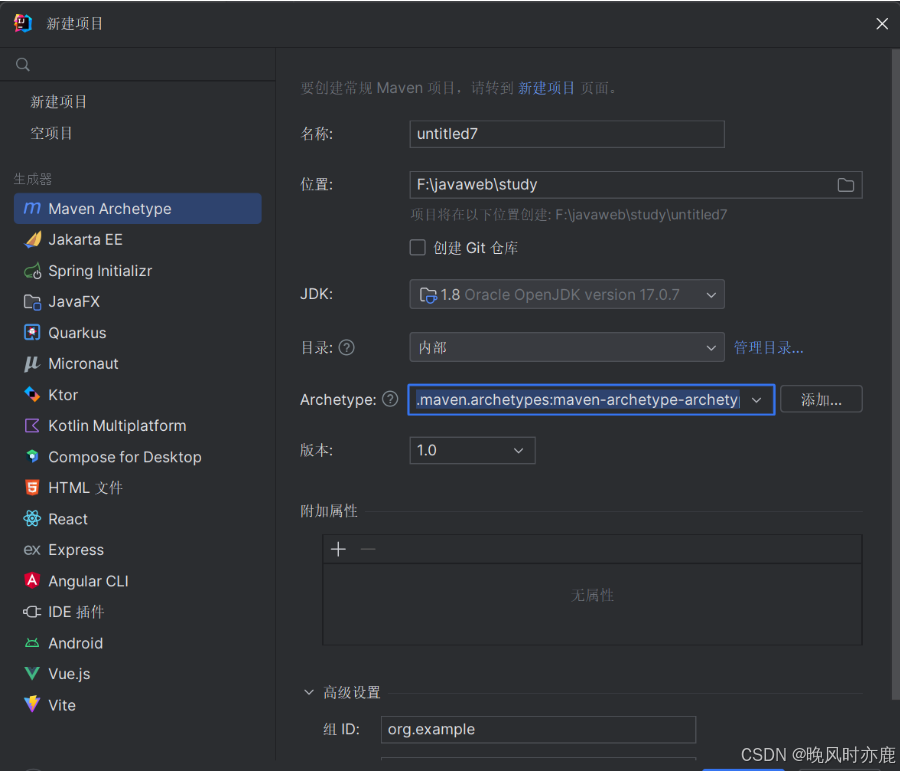Click the Quarkus logo icon
Image resolution: width=900 pixels, height=771 pixels.
tap(32, 332)
